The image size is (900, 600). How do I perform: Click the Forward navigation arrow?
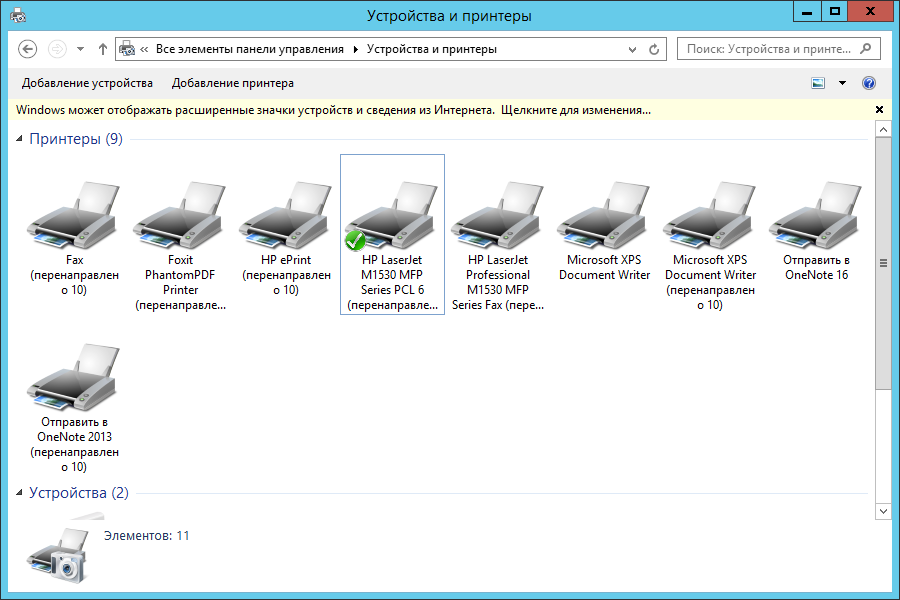57,49
